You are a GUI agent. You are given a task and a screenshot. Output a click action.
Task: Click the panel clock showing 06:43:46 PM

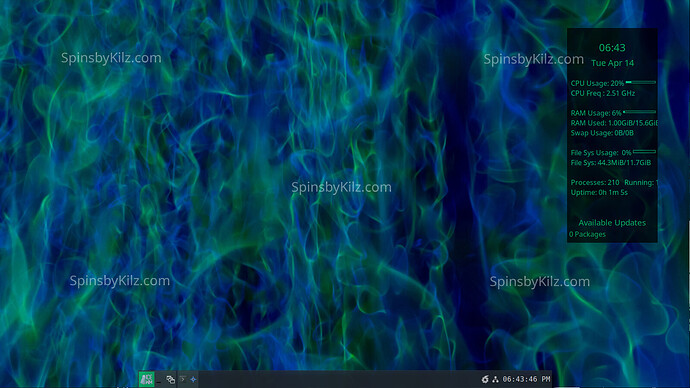526,379
